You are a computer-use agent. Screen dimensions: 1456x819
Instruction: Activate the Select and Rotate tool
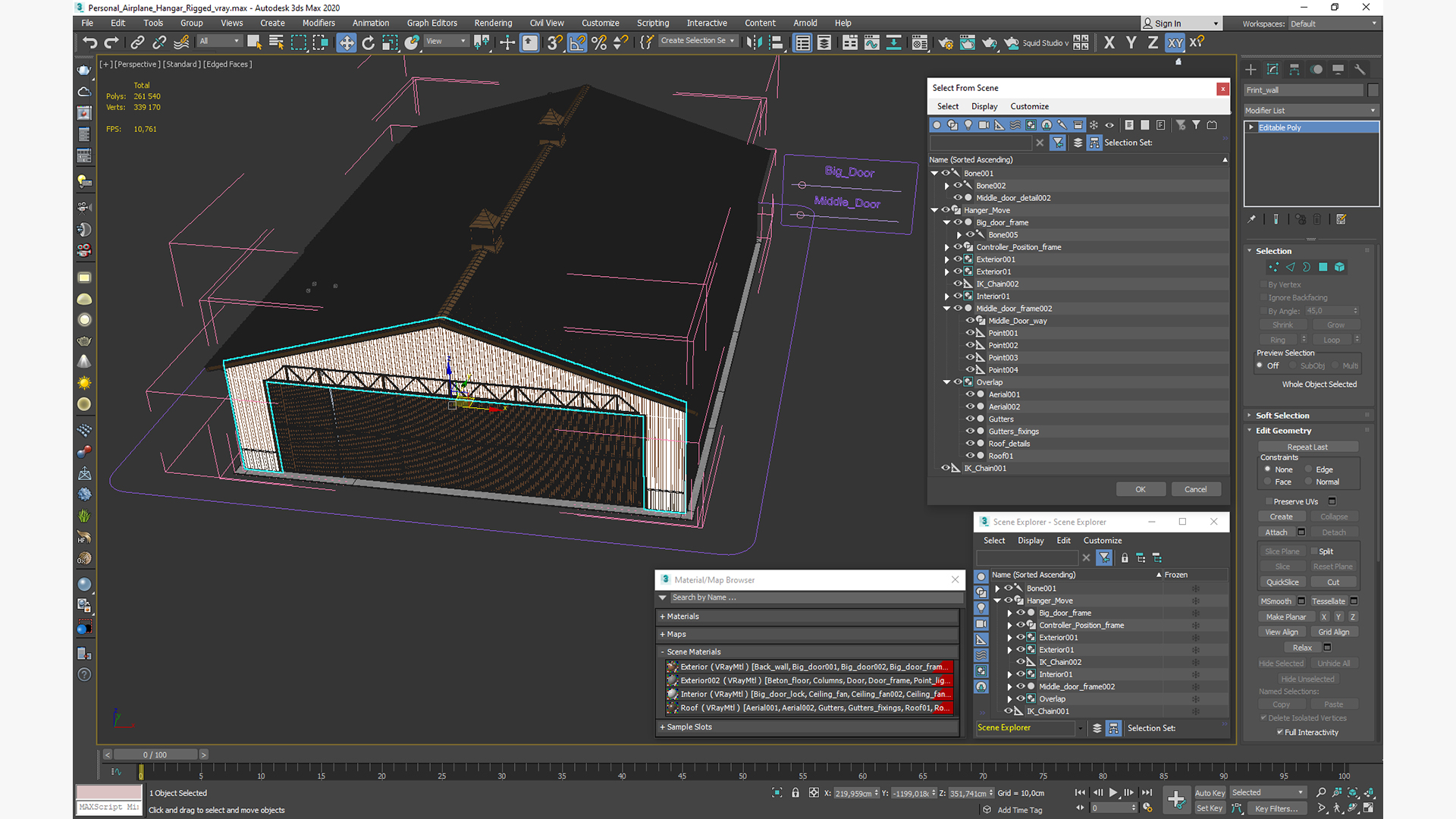tap(368, 42)
